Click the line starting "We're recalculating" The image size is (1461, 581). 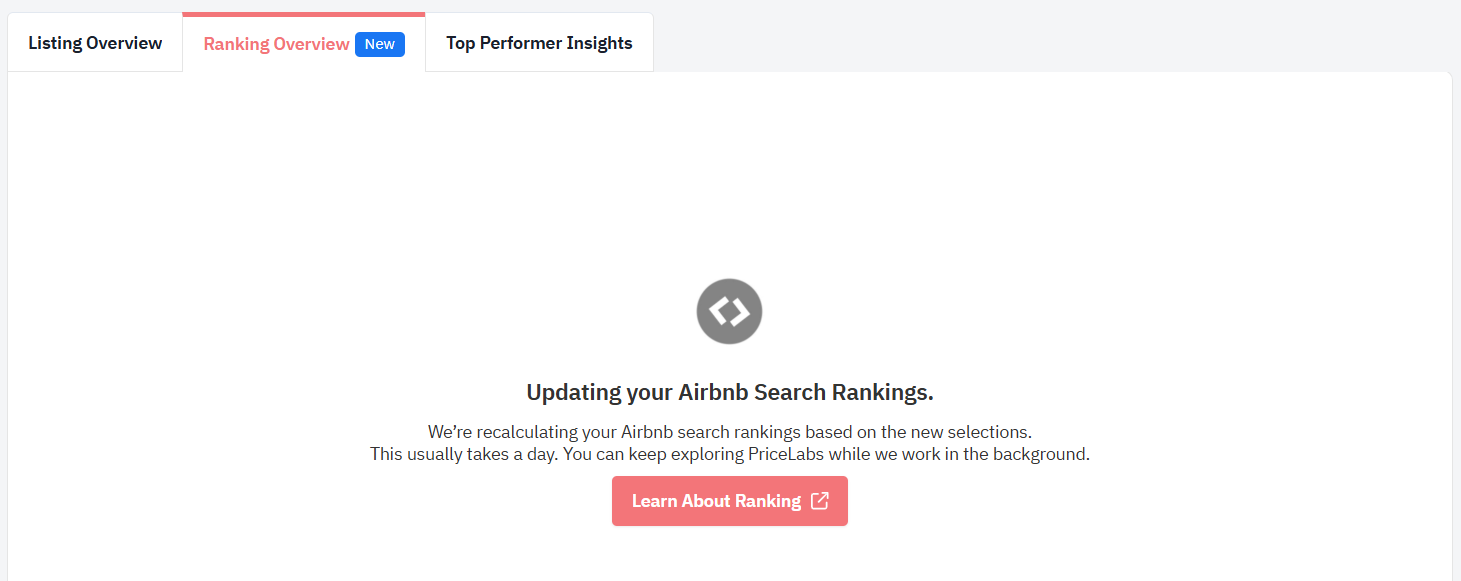[730, 433]
